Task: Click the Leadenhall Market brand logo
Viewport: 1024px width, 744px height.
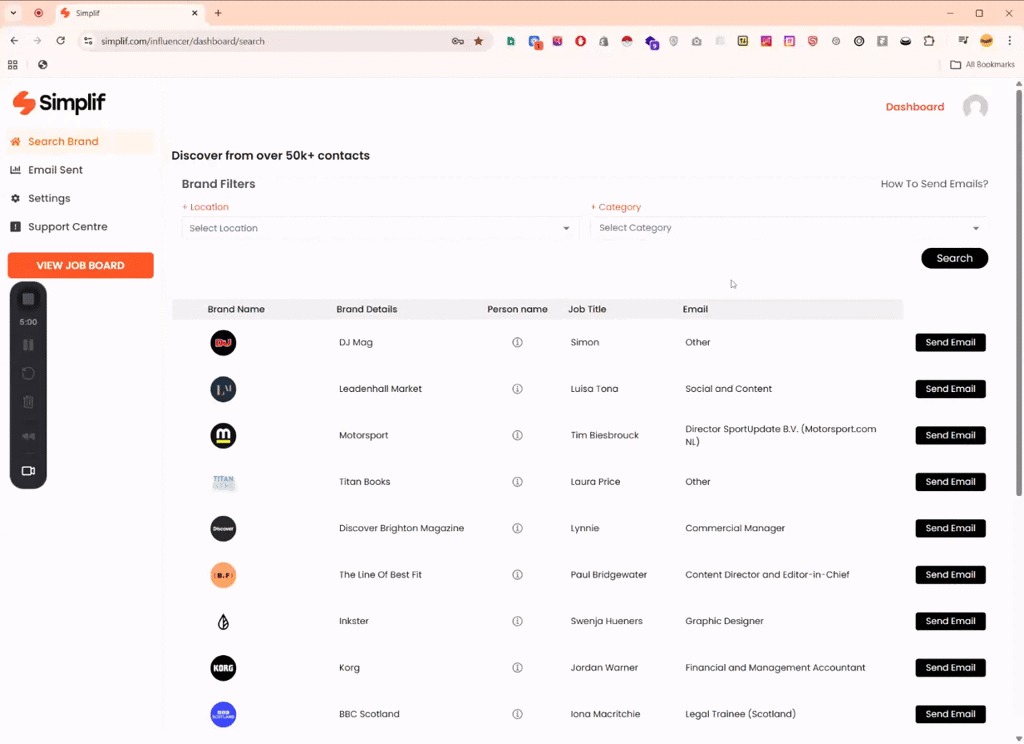Action: pos(223,389)
